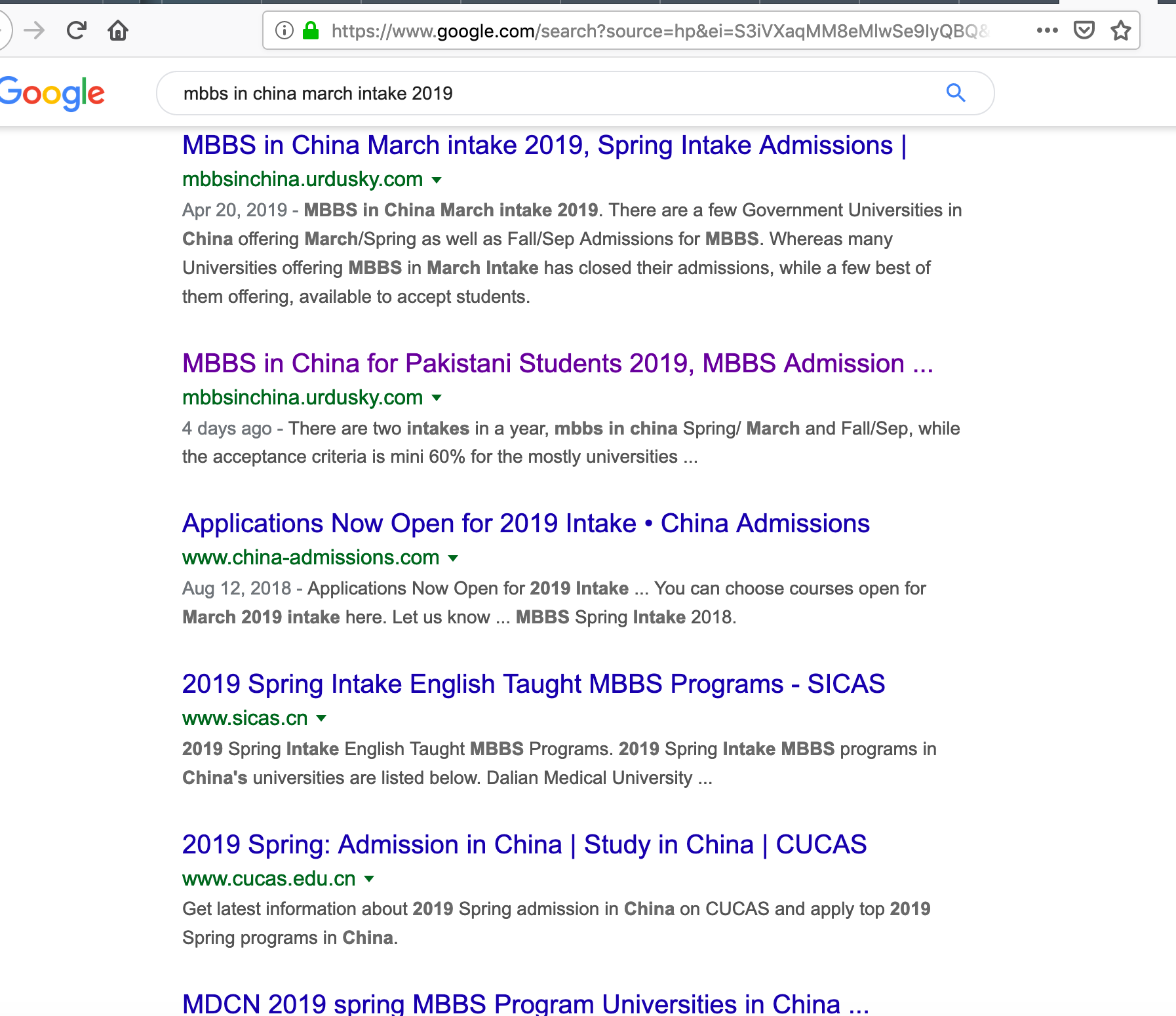
Task: Expand dropdown arrow beside www.china-admissions.com
Action: coord(453,558)
